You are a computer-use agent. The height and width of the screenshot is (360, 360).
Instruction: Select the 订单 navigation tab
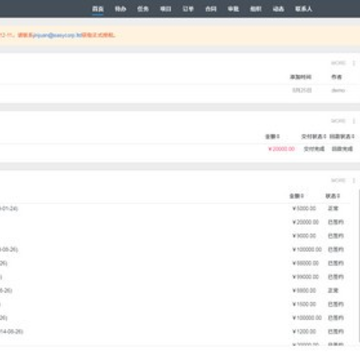pos(188,9)
